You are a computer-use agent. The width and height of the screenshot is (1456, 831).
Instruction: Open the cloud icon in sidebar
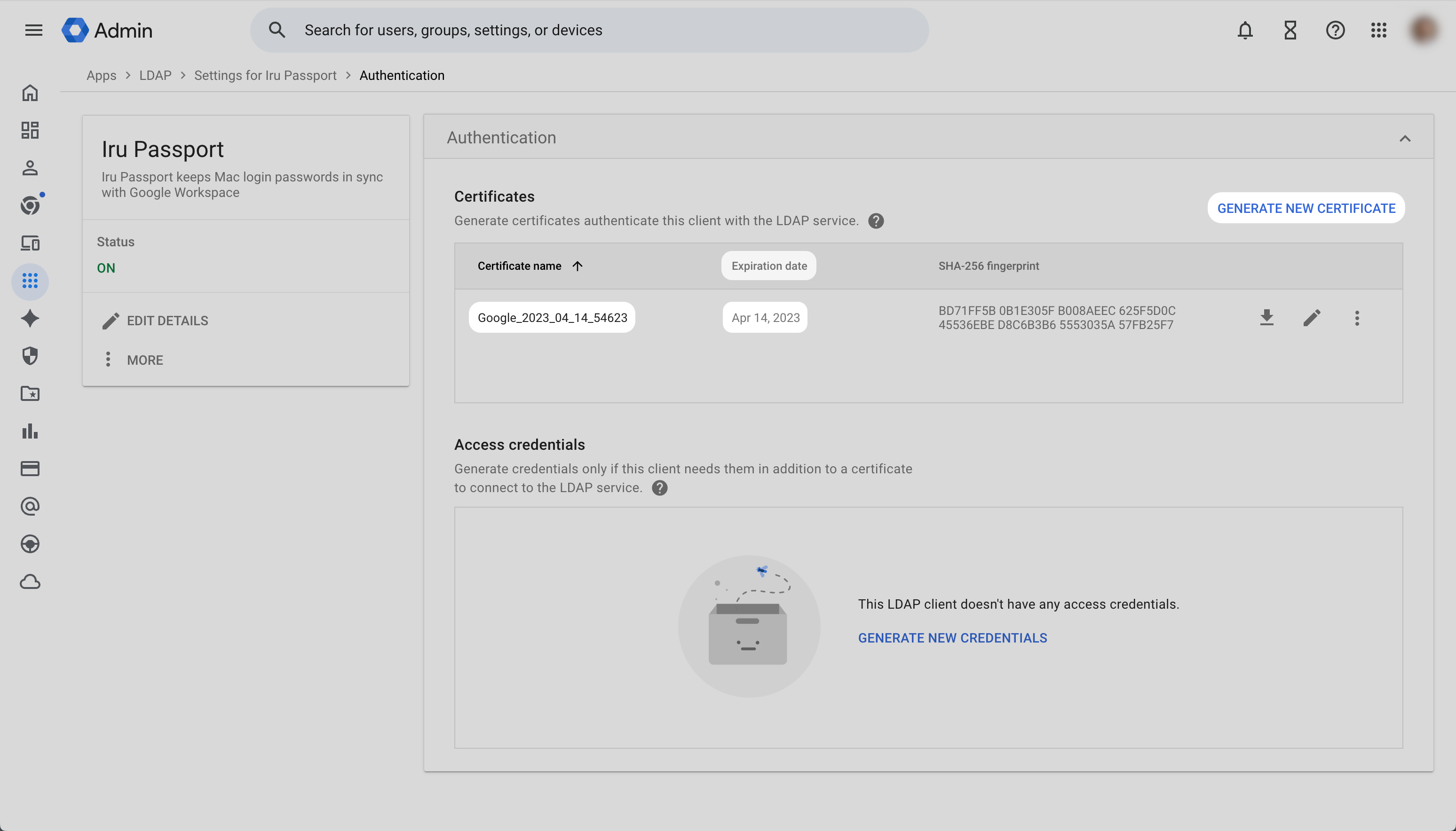(30, 582)
